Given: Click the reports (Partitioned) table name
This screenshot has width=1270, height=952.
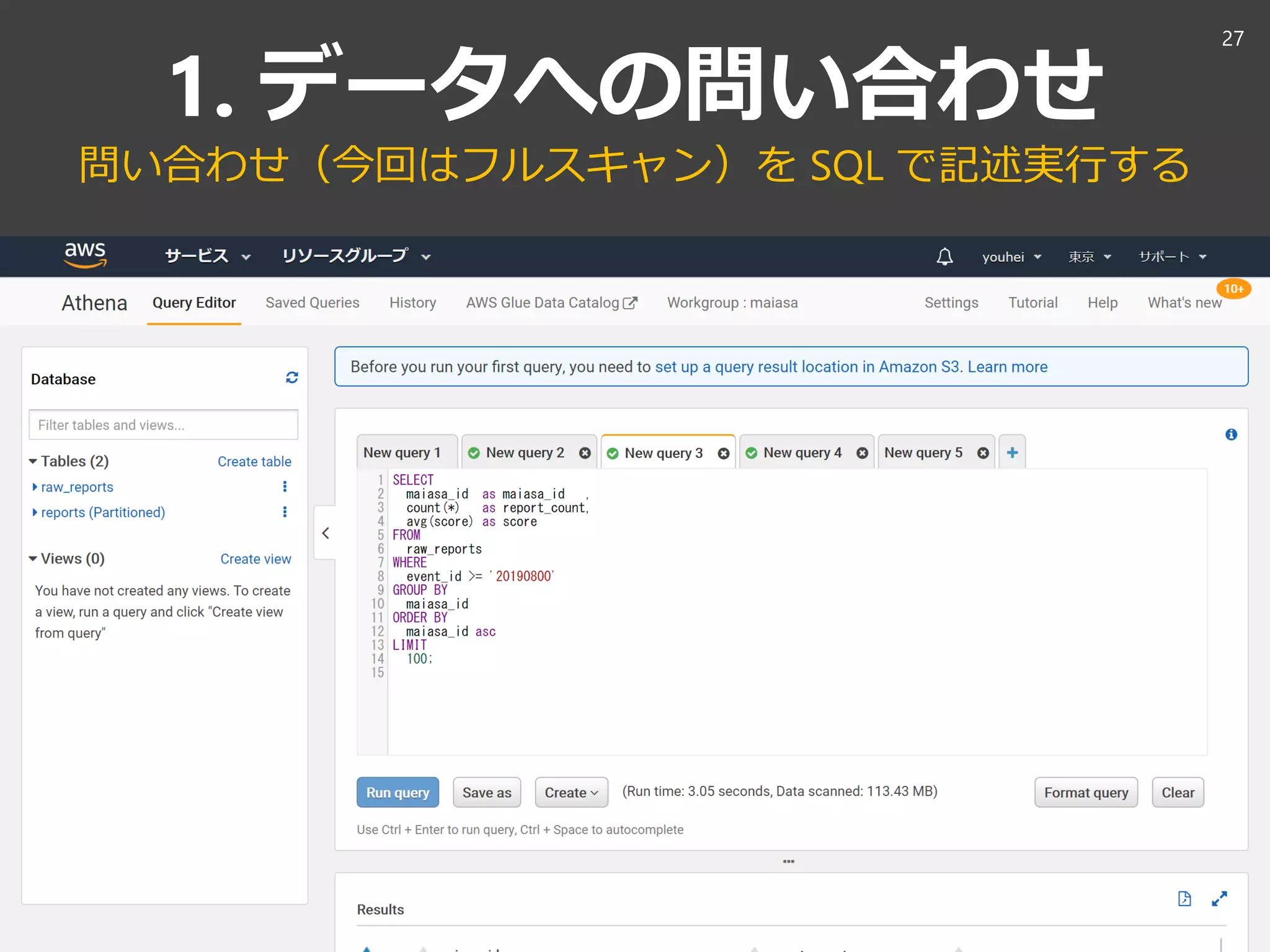Looking at the screenshot, I should coord(103,513).
